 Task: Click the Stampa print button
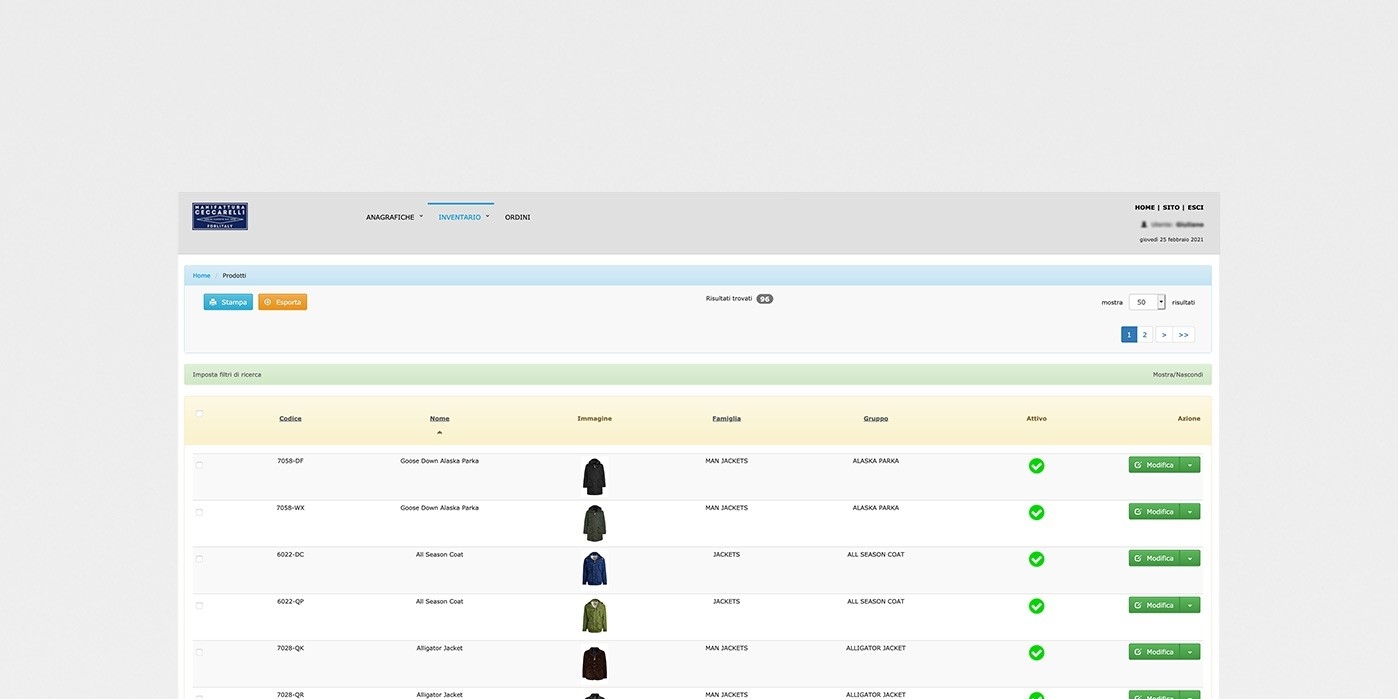[x=228, y=302]
